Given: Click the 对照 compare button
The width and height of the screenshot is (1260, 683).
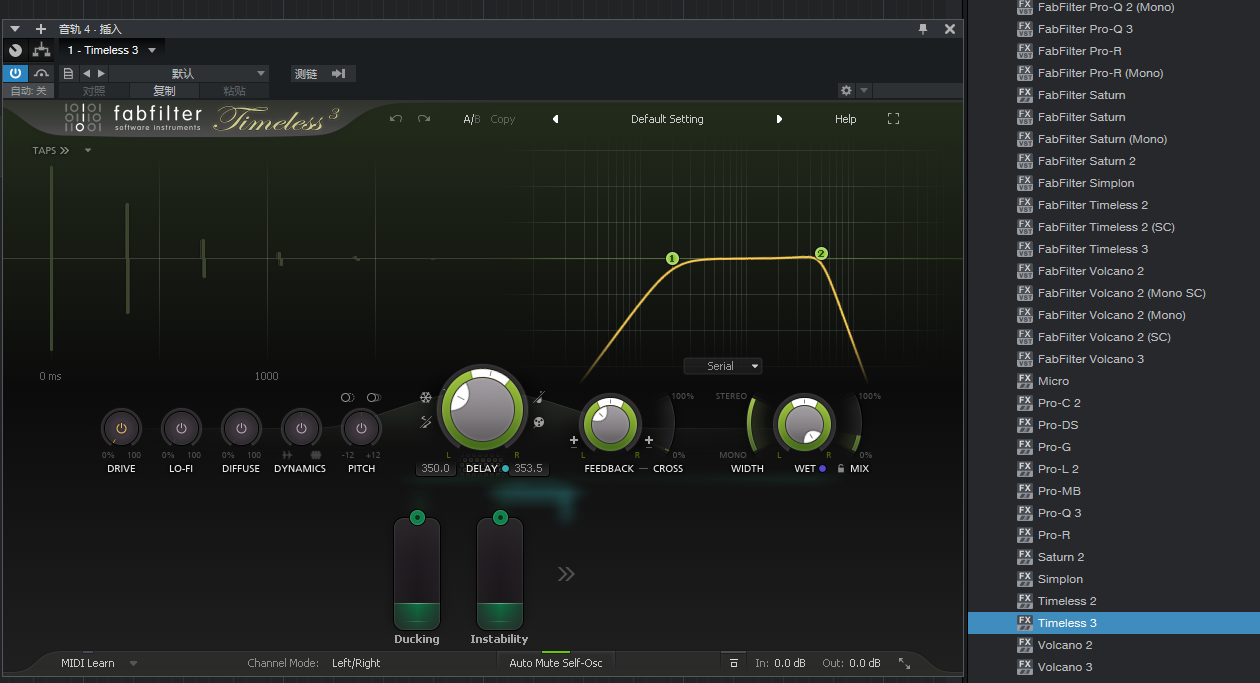Looking at the screenshot, I should (94, 91).
